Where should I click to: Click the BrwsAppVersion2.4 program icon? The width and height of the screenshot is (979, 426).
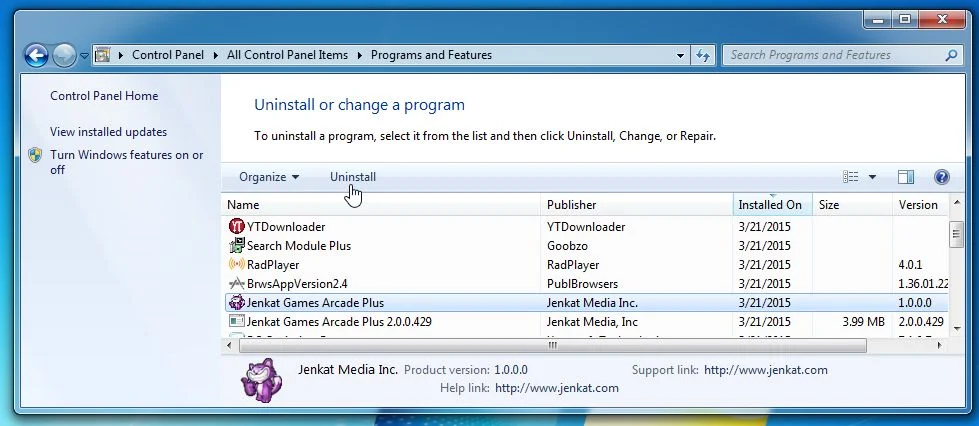pyautogui.click(x=237, y=284)
